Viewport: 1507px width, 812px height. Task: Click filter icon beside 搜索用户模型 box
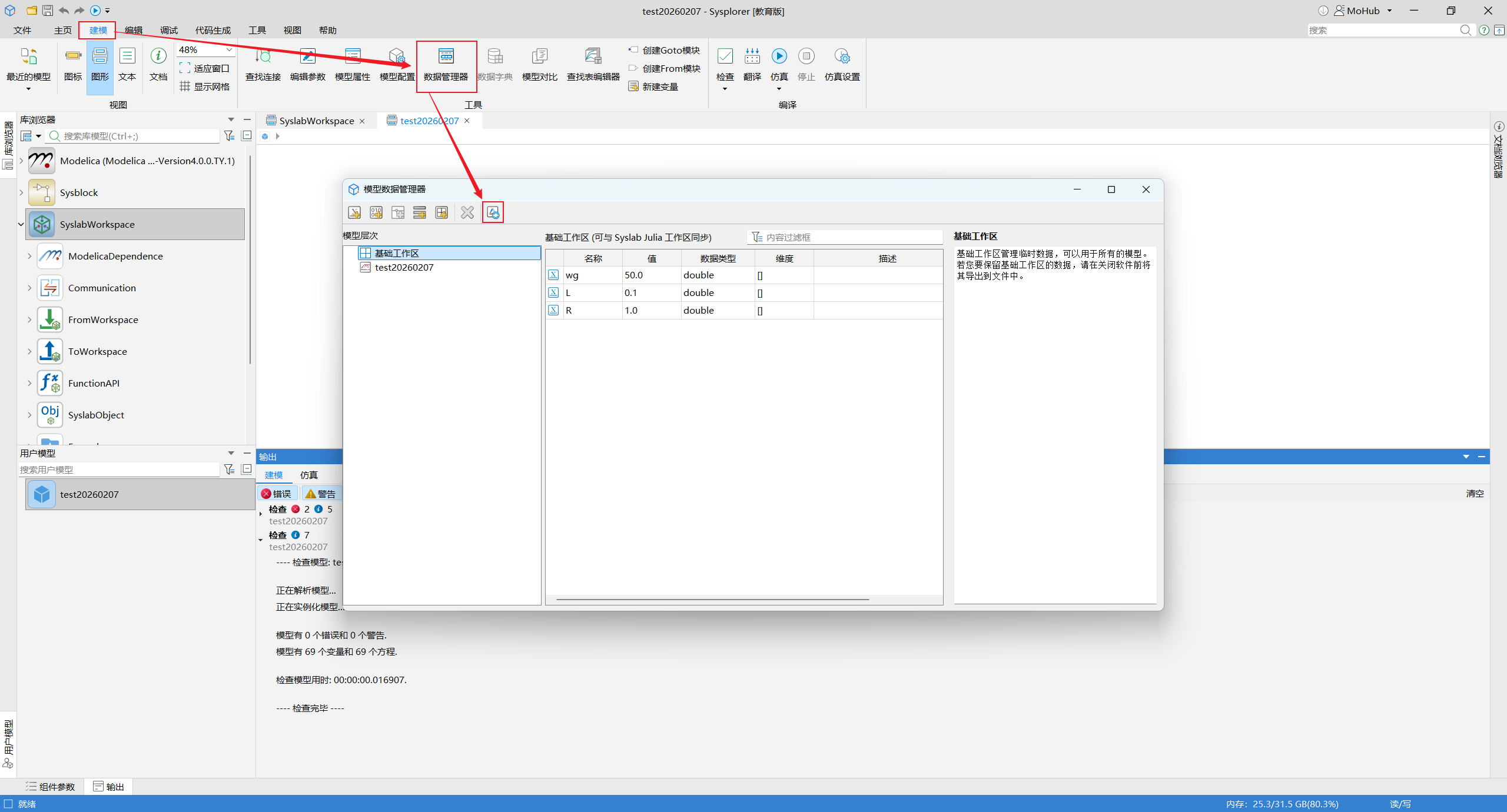point(229,469)
